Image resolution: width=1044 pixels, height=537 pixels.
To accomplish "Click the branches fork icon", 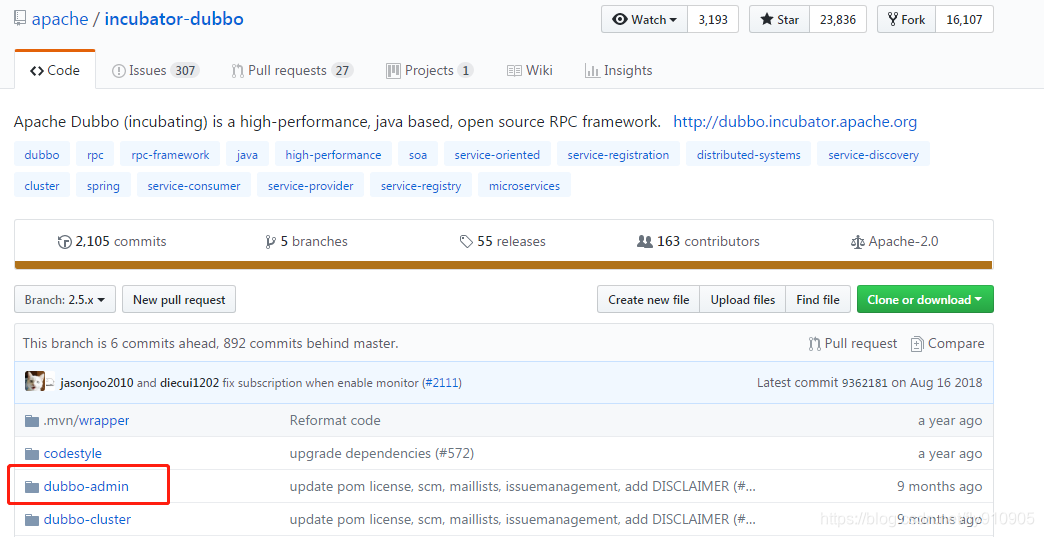I will pos(270,242).
